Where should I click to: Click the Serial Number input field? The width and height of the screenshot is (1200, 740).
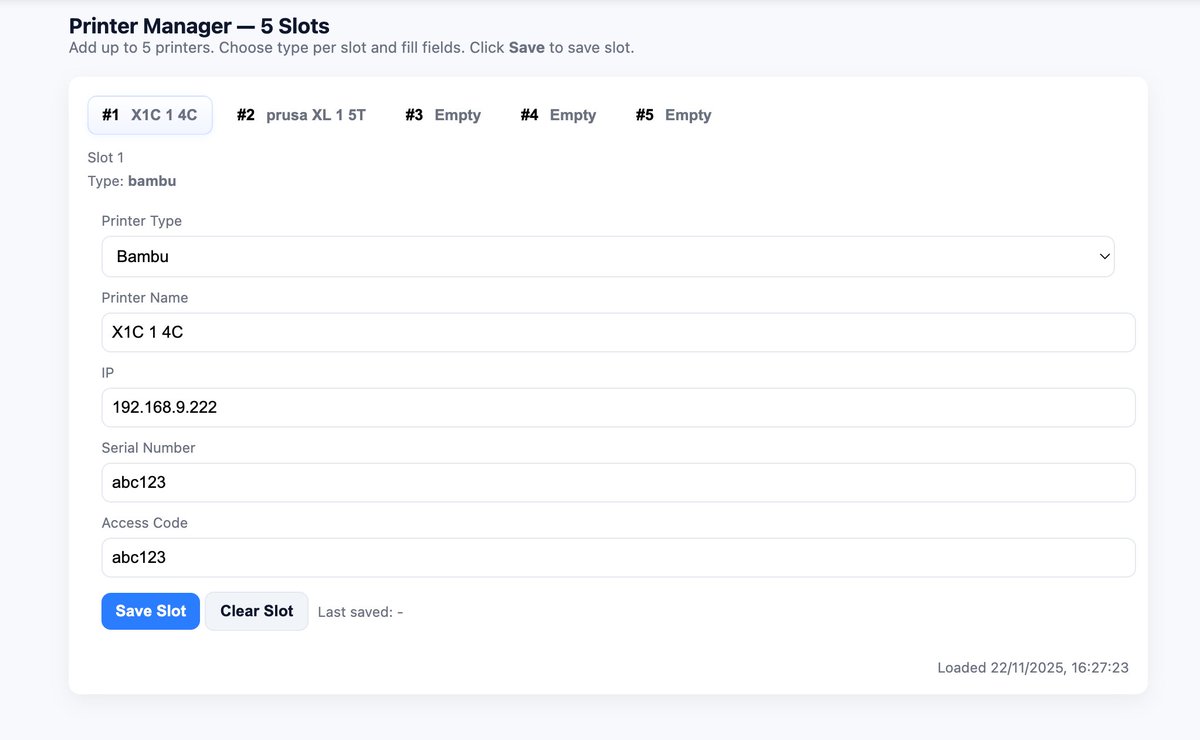click(618, 482)
